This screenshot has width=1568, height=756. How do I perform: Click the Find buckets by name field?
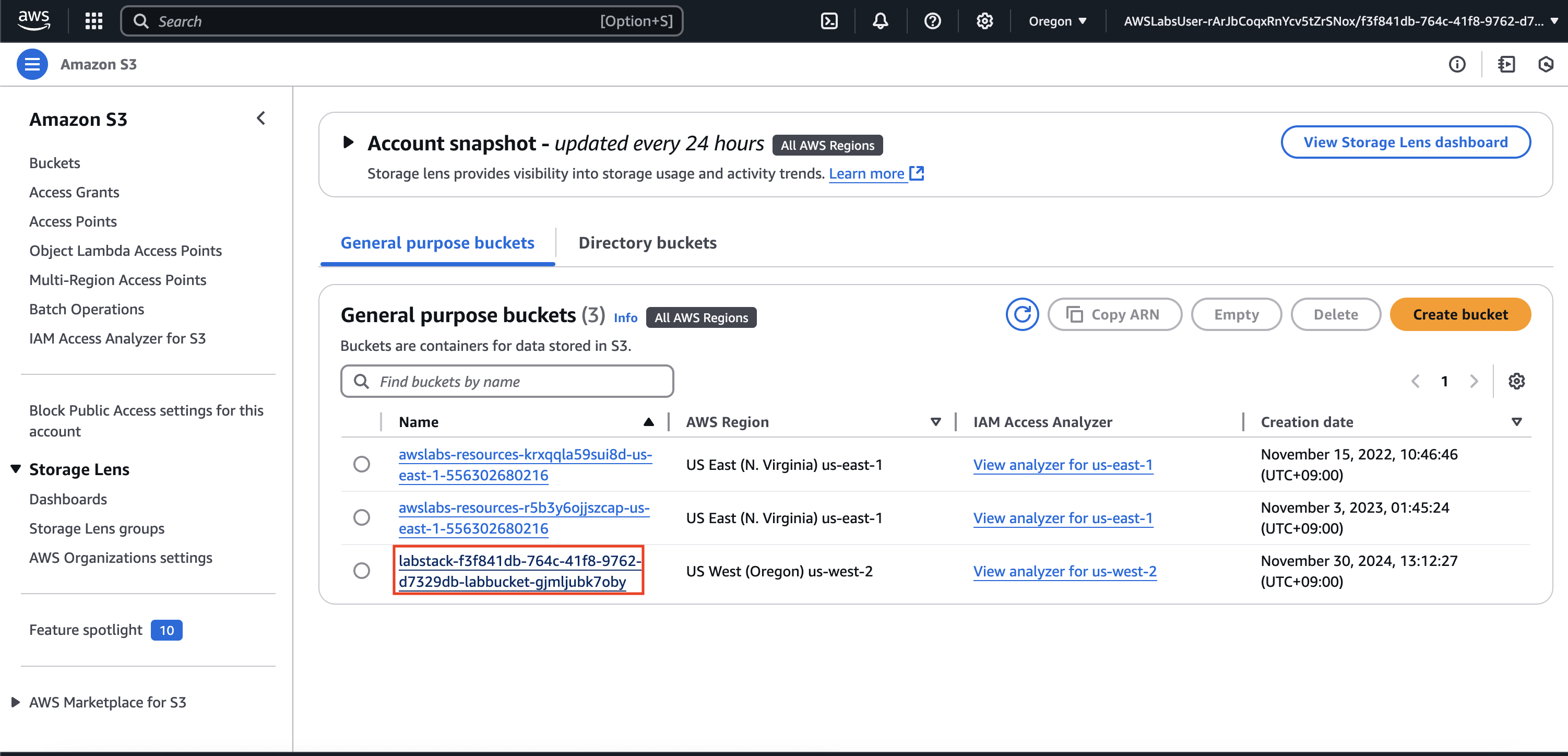coord(506,382)
